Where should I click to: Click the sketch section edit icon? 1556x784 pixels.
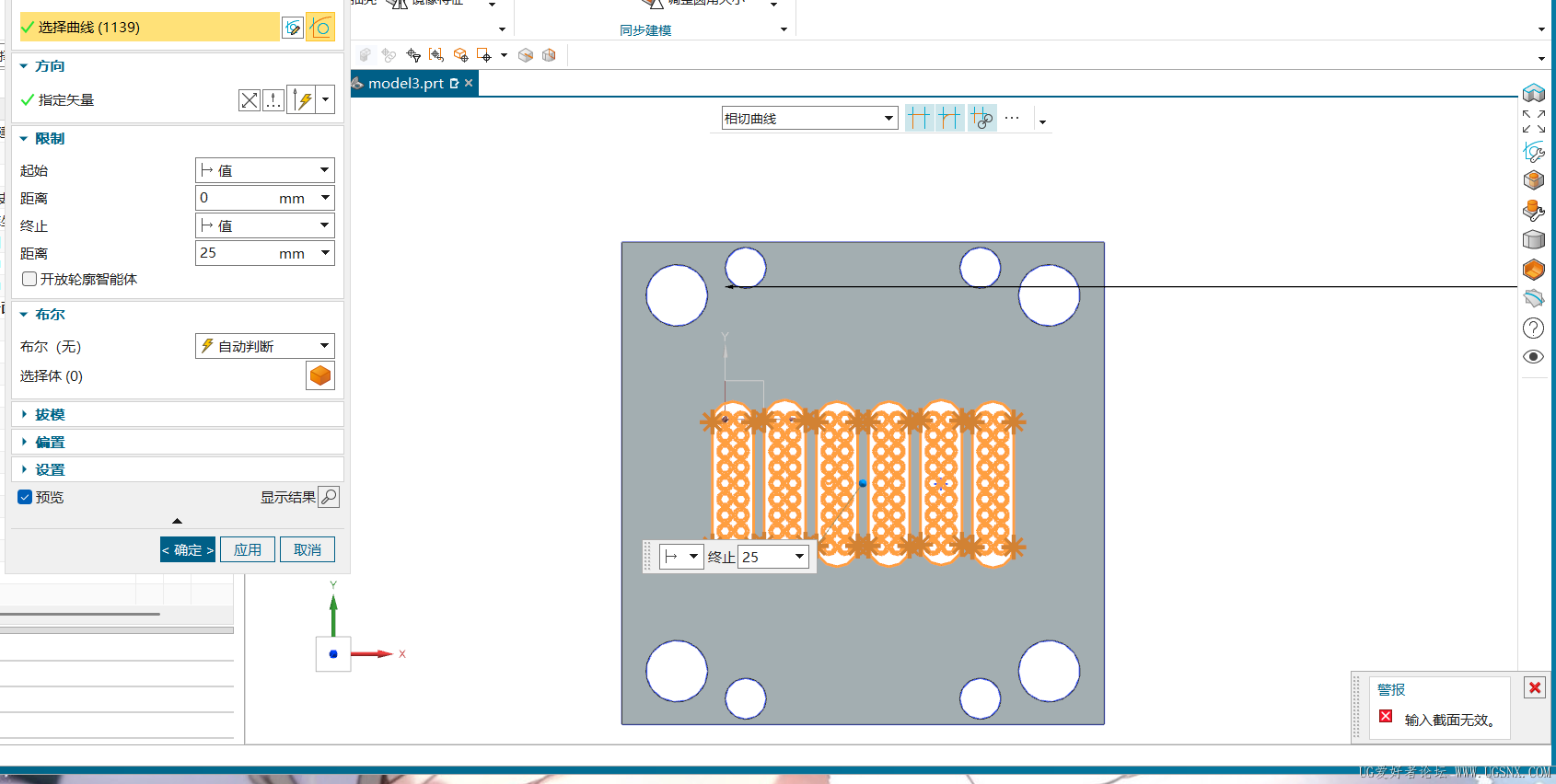click(x=292, y=28)
